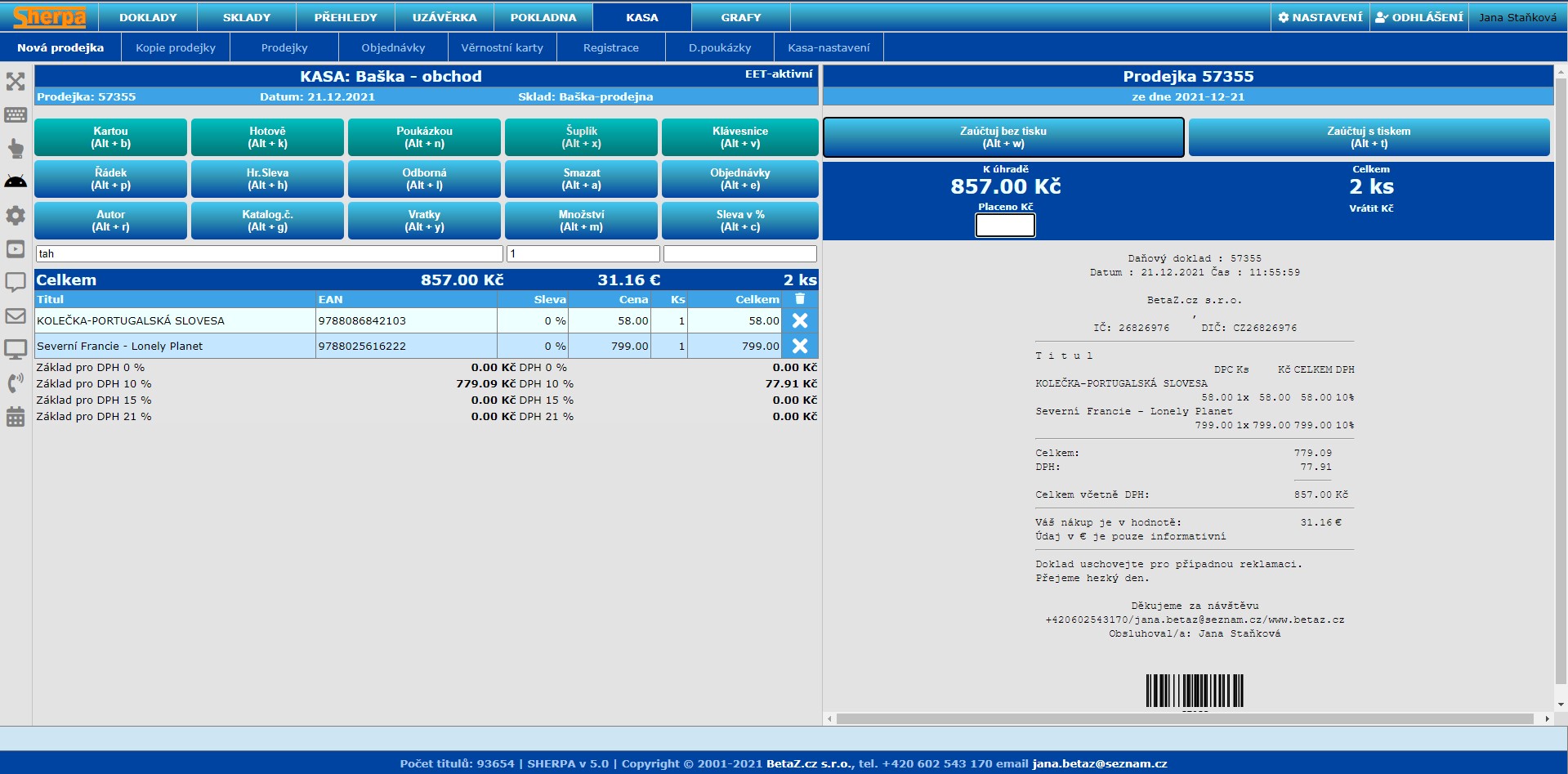Delete the Severní Francie row with X

point(800,346)
